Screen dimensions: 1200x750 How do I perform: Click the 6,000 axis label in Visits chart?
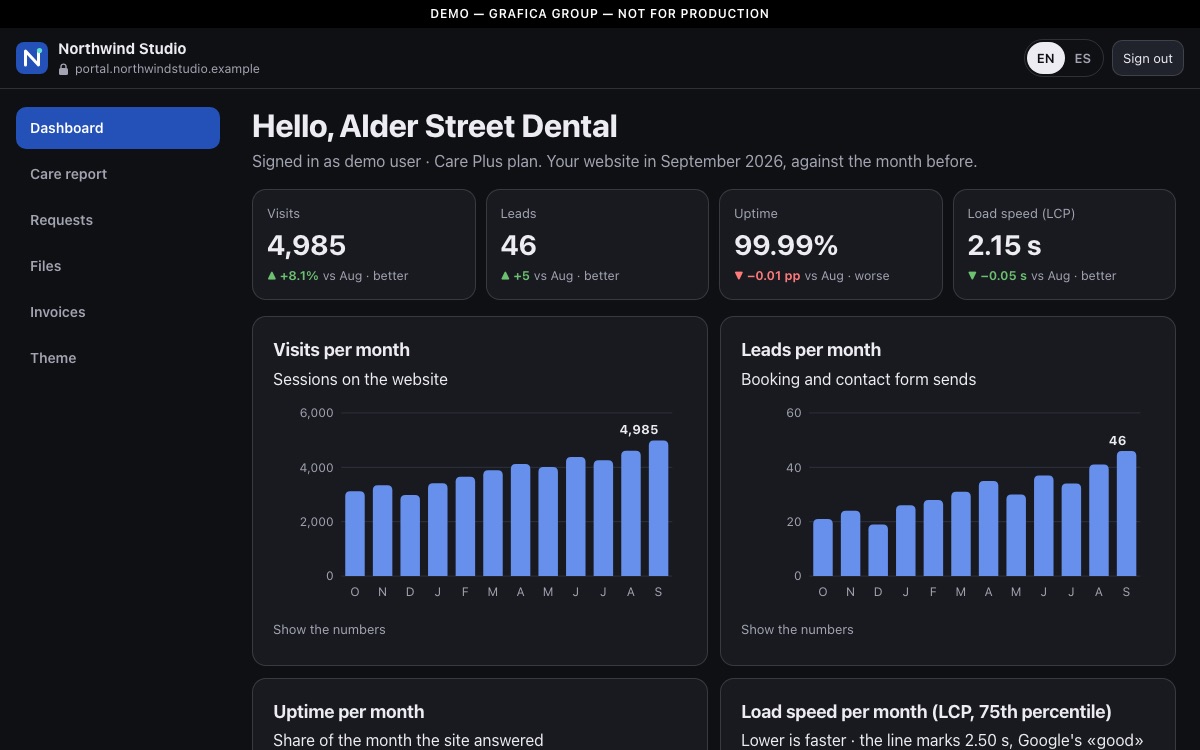tap(316, 413)
